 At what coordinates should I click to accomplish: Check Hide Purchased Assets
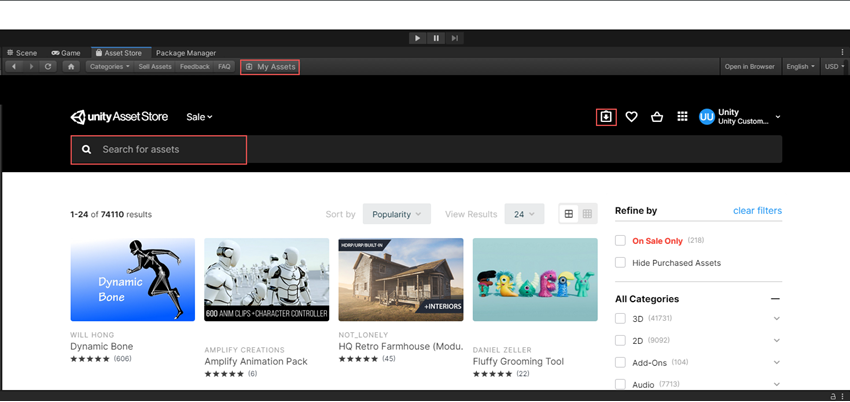[x=620, y=263]
